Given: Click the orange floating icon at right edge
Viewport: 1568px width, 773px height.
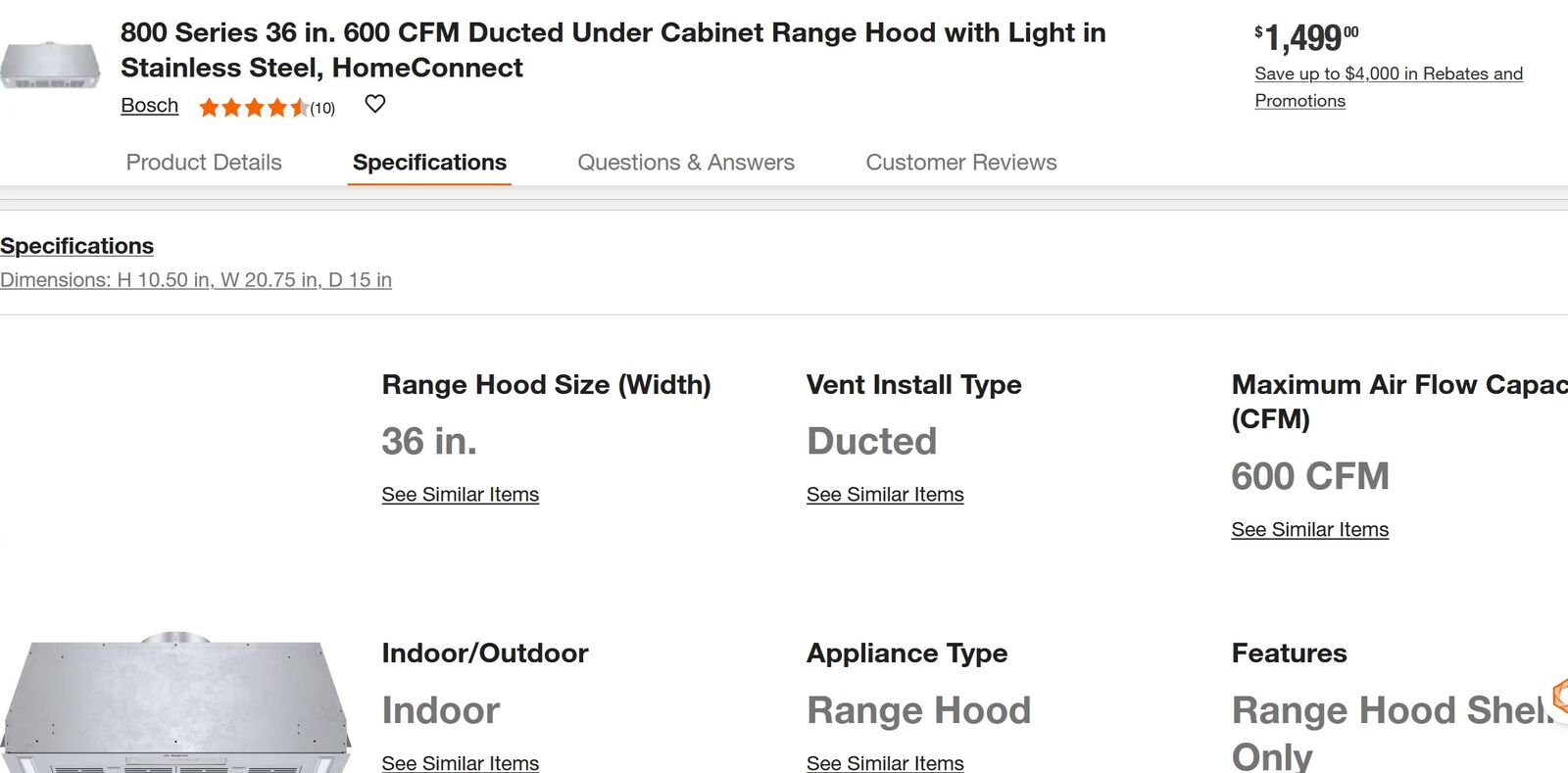Looking at the screenshot, I should coord(1559,696).
